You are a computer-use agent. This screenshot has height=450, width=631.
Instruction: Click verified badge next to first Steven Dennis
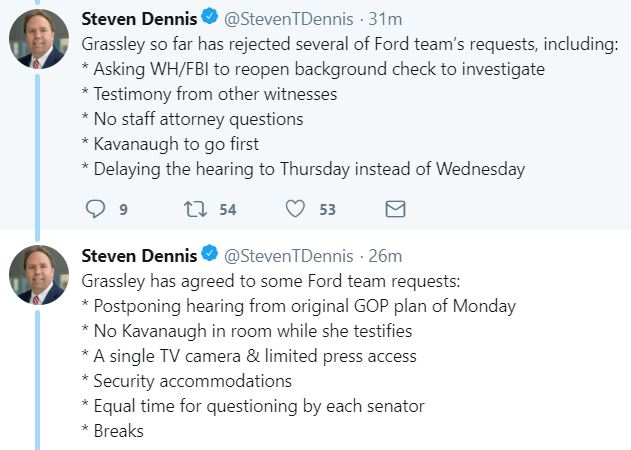(x=210, y=17)
